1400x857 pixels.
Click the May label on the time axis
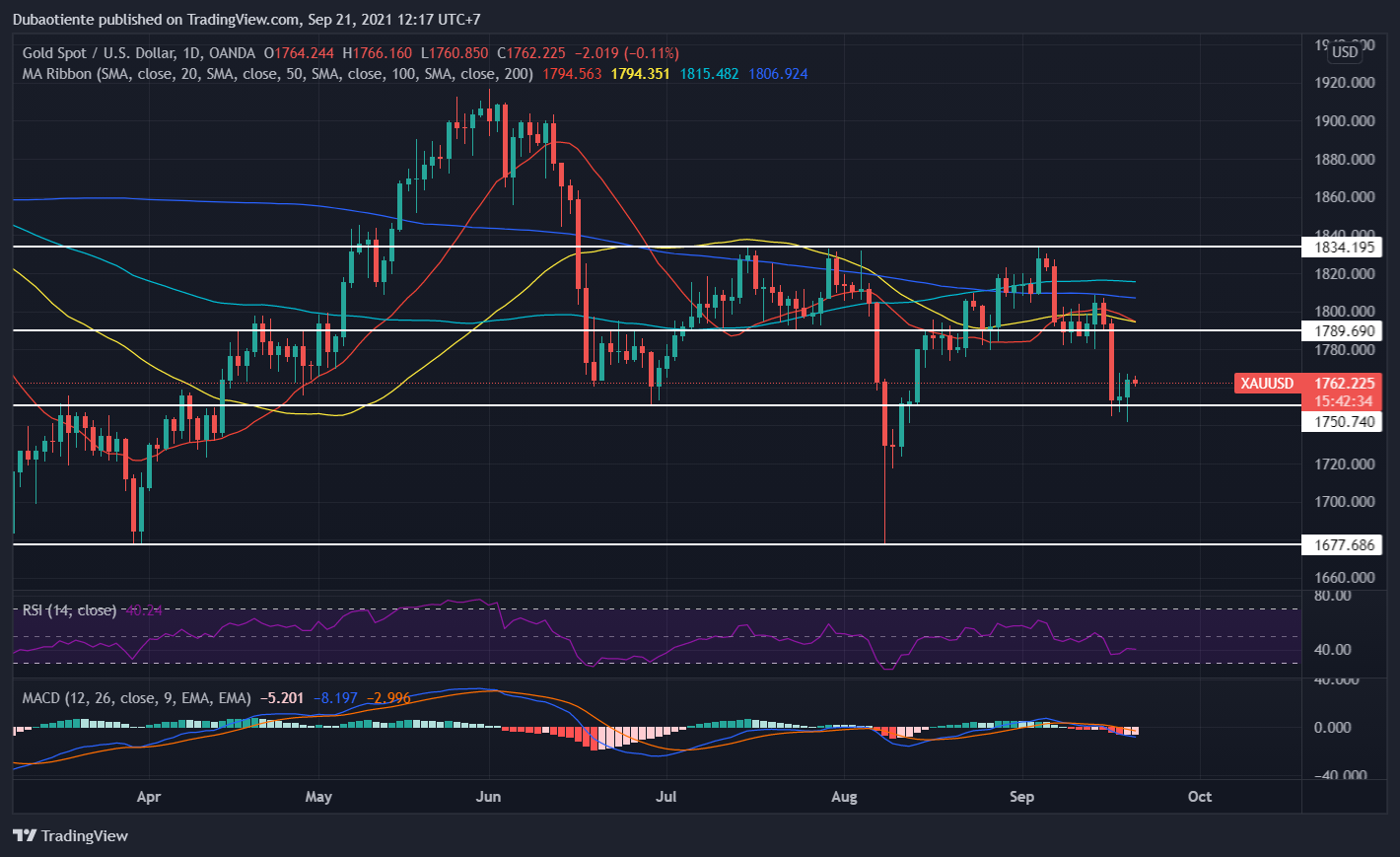(x=318, y=797)
